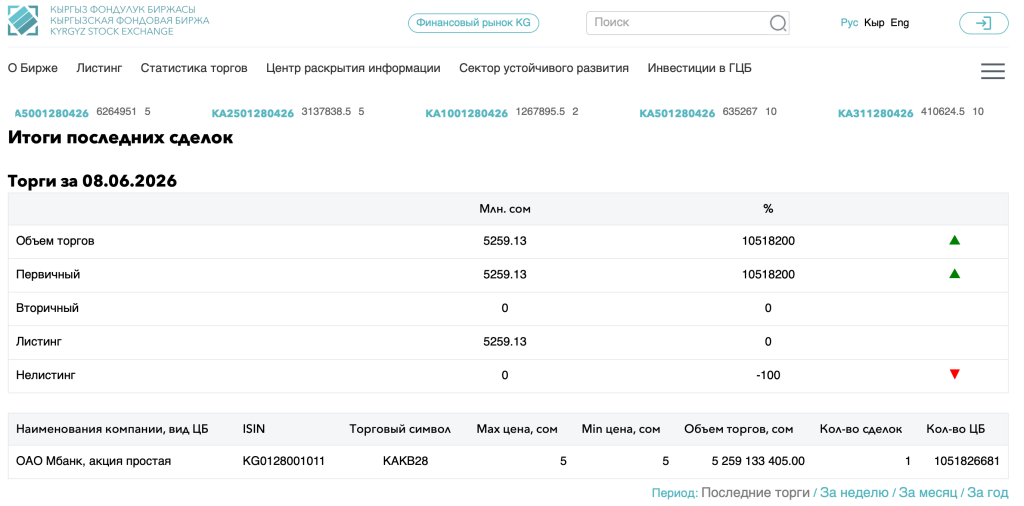Viewport: 1024px width, 506px height.
Task: Click the Кол-во сделок header
Action: [861, 430]
